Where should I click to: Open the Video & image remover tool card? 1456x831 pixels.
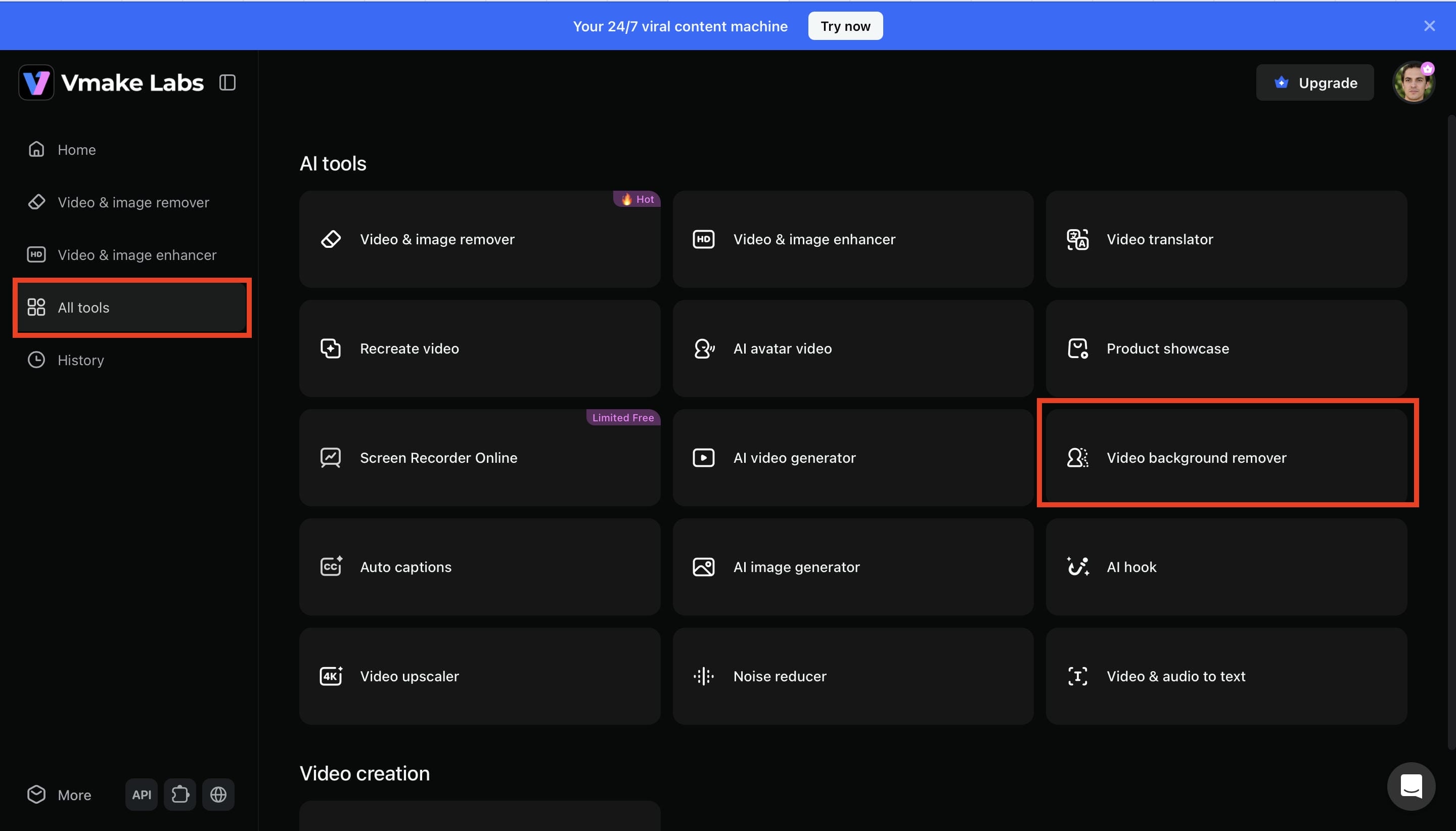click(480, 239)
